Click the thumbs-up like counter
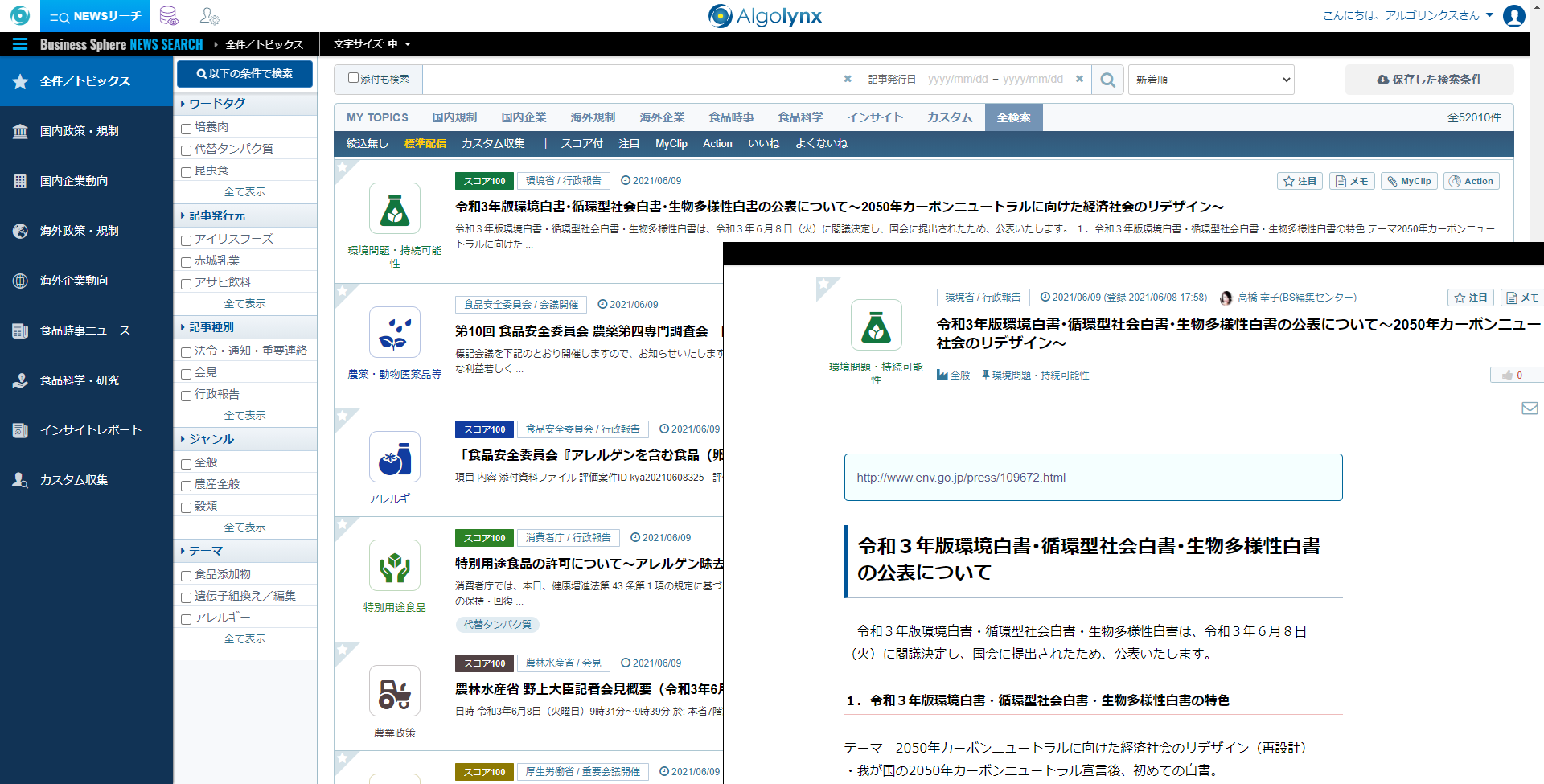Screen dimensions: 1544x784 (x=1511, y=376)
